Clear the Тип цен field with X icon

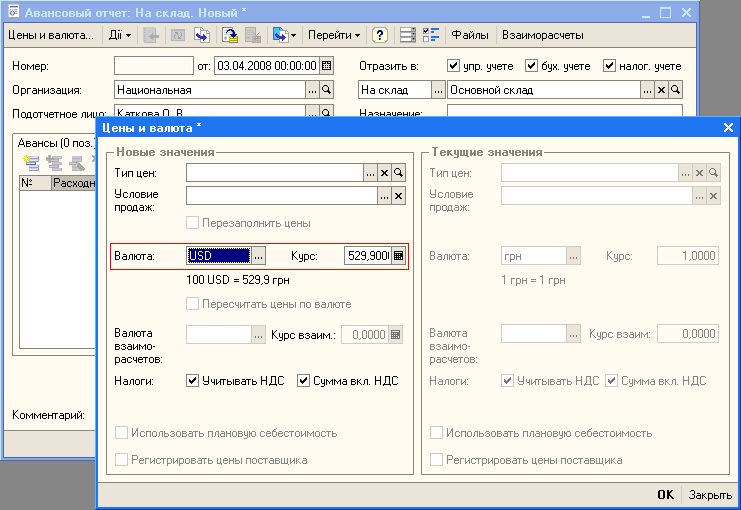click(384, 173)
